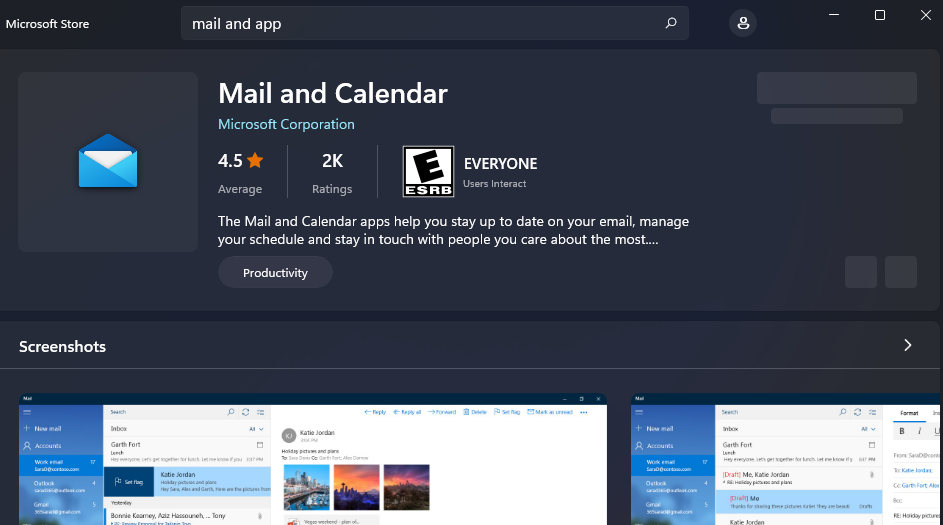The height and width of the screenshot is (525, 943).
Task: Click the app description text
Action: [x=453, y=230]
